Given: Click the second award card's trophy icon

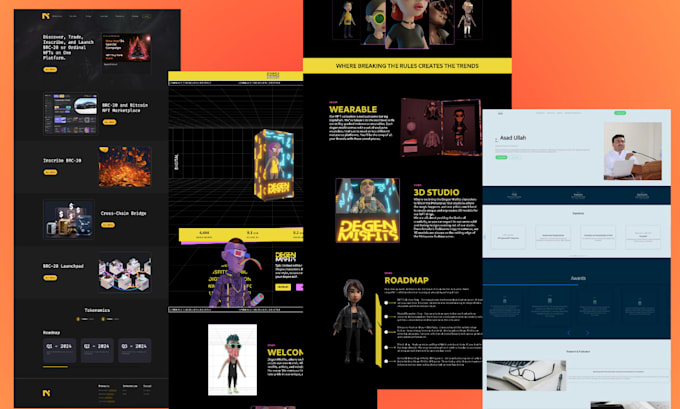Looking at the screenshot, I should coord(549,300).
